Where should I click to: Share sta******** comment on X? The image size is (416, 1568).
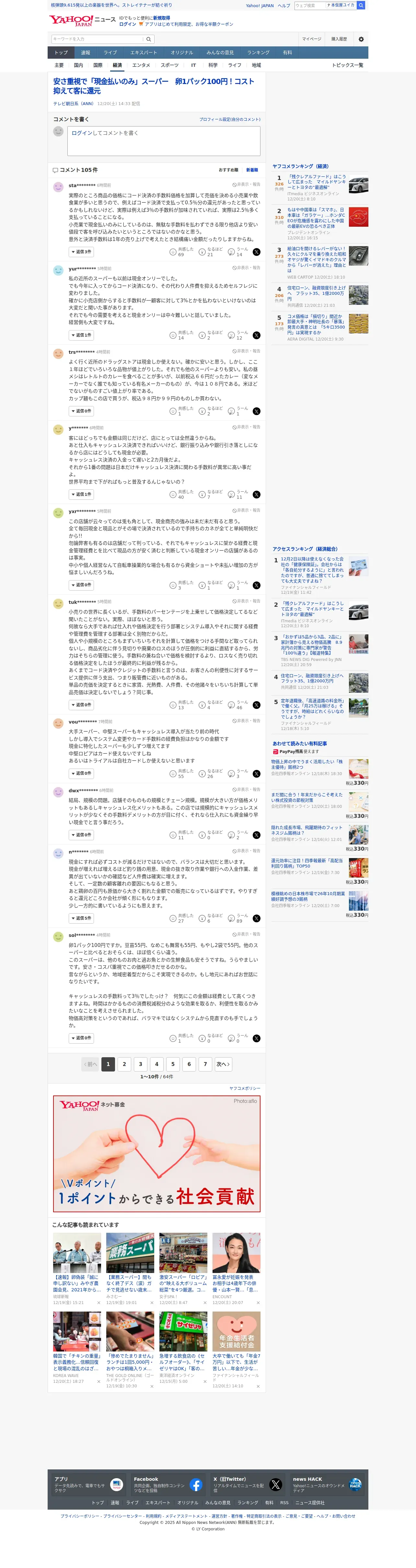tap(256, 252)
